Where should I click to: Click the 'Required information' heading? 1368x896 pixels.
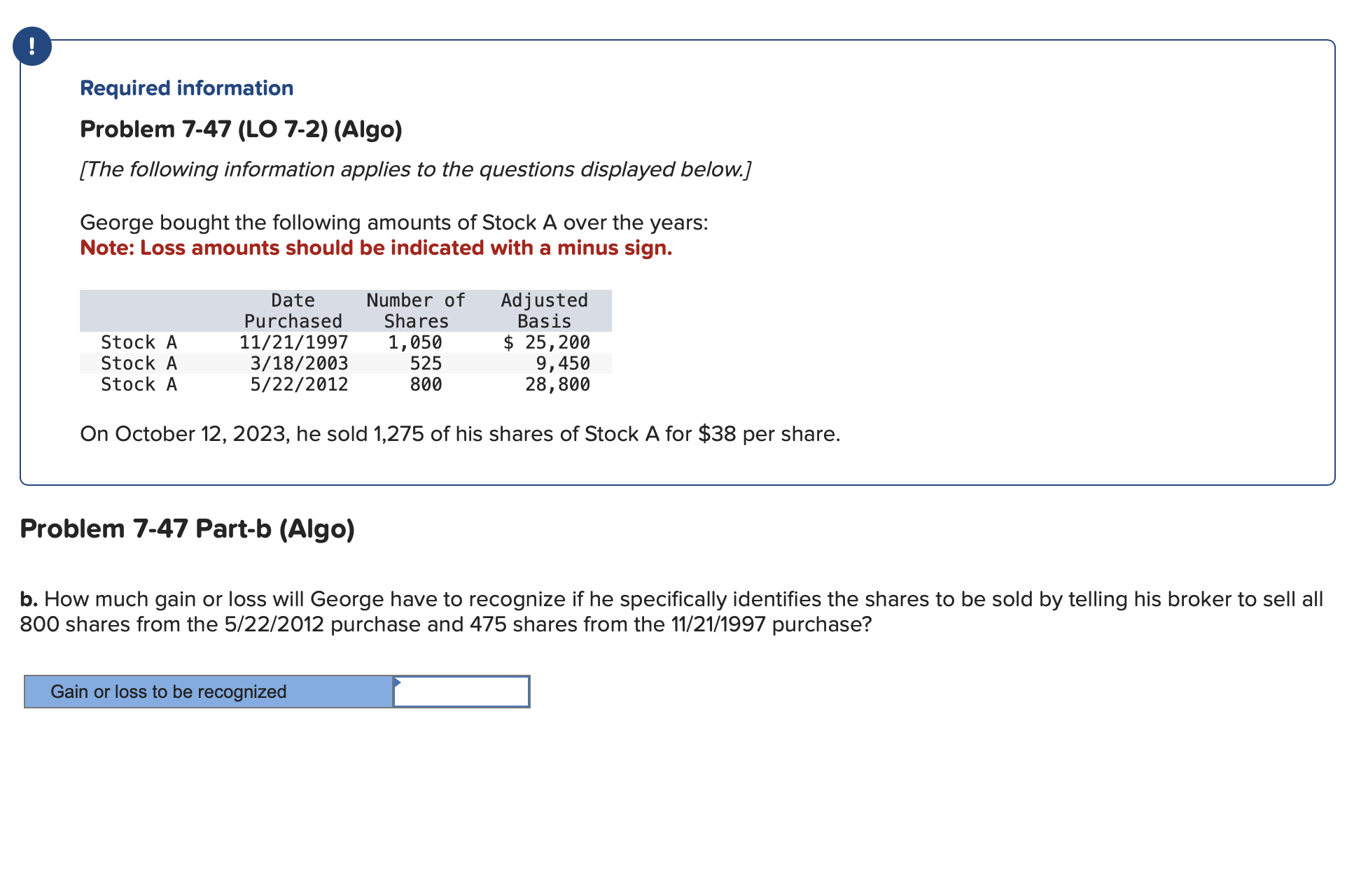(187, 88)
